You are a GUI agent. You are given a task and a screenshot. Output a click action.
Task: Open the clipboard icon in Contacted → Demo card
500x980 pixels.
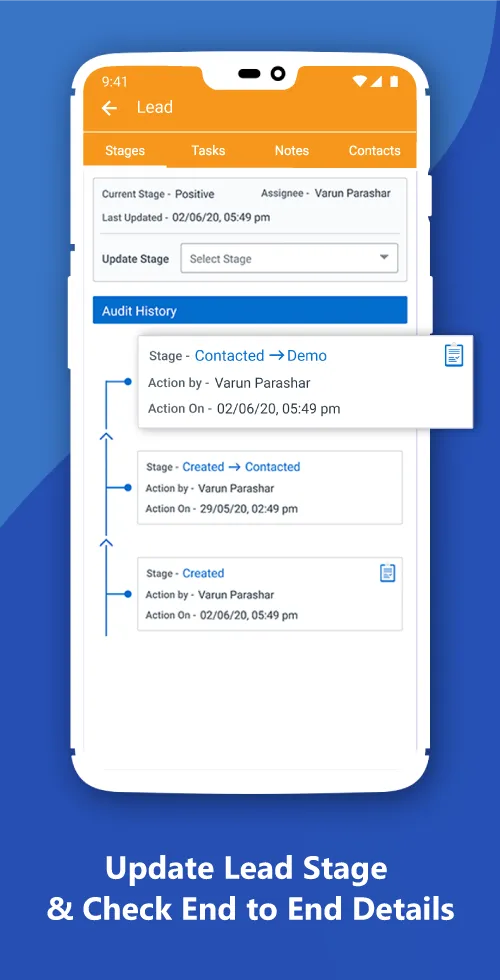454,355
